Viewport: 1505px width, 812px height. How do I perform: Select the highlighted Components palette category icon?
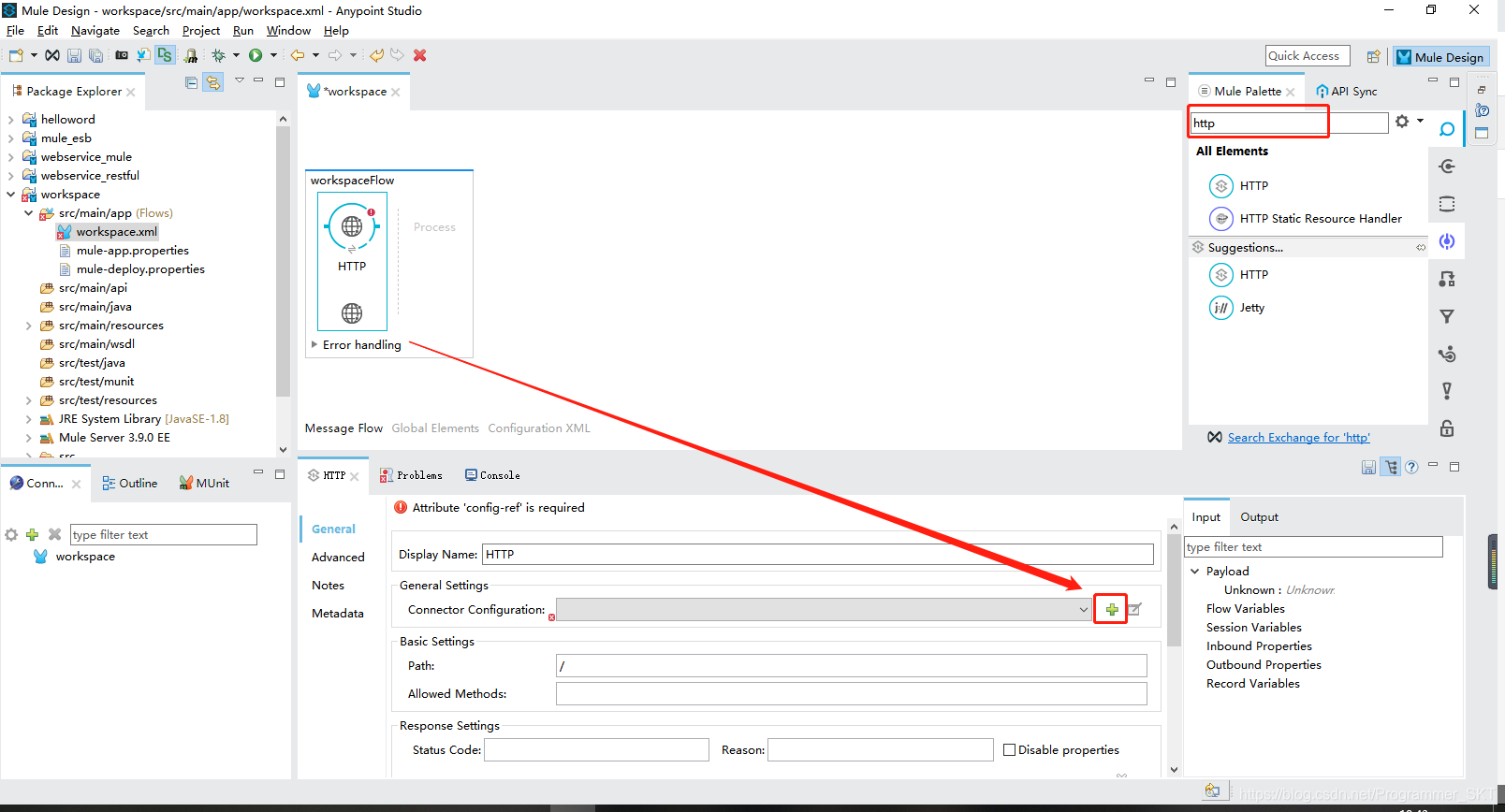(x=1447, y=241)
